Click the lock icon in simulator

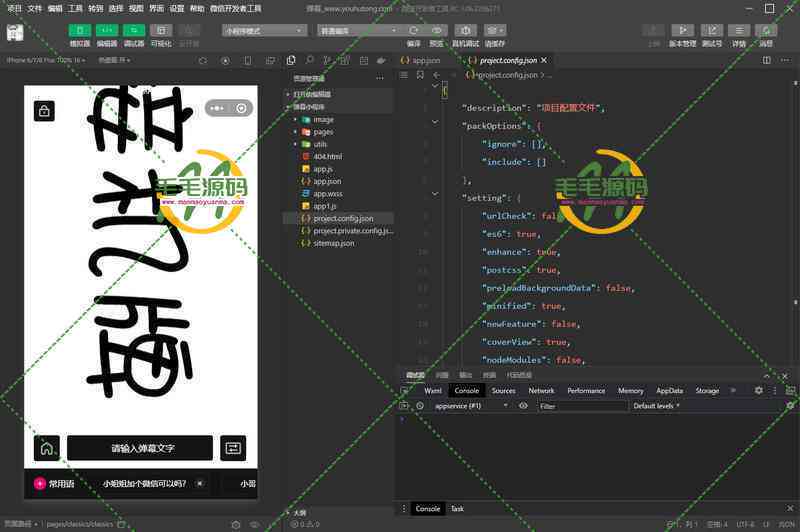44,111
